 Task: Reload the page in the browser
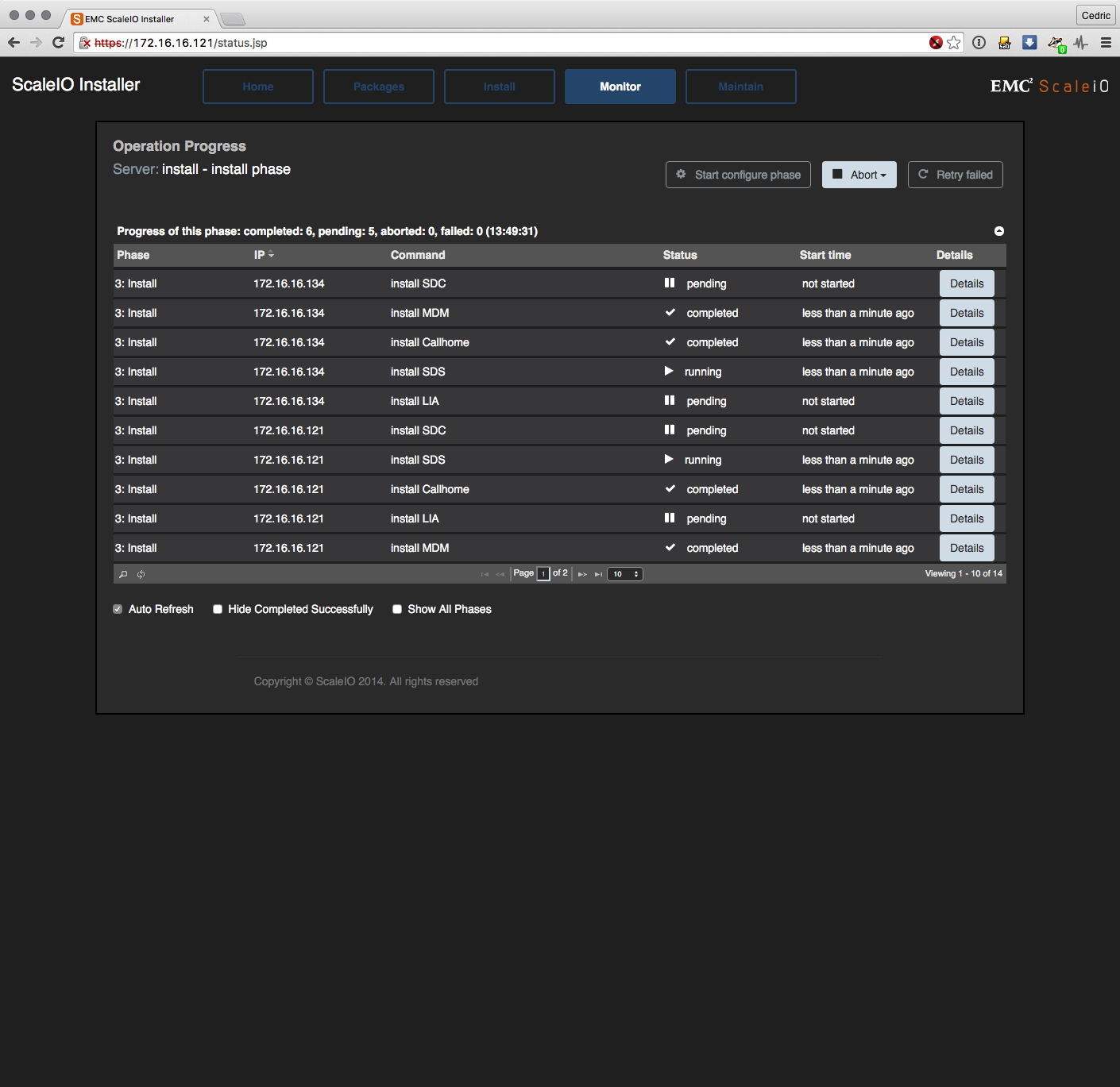coord(58,43)
